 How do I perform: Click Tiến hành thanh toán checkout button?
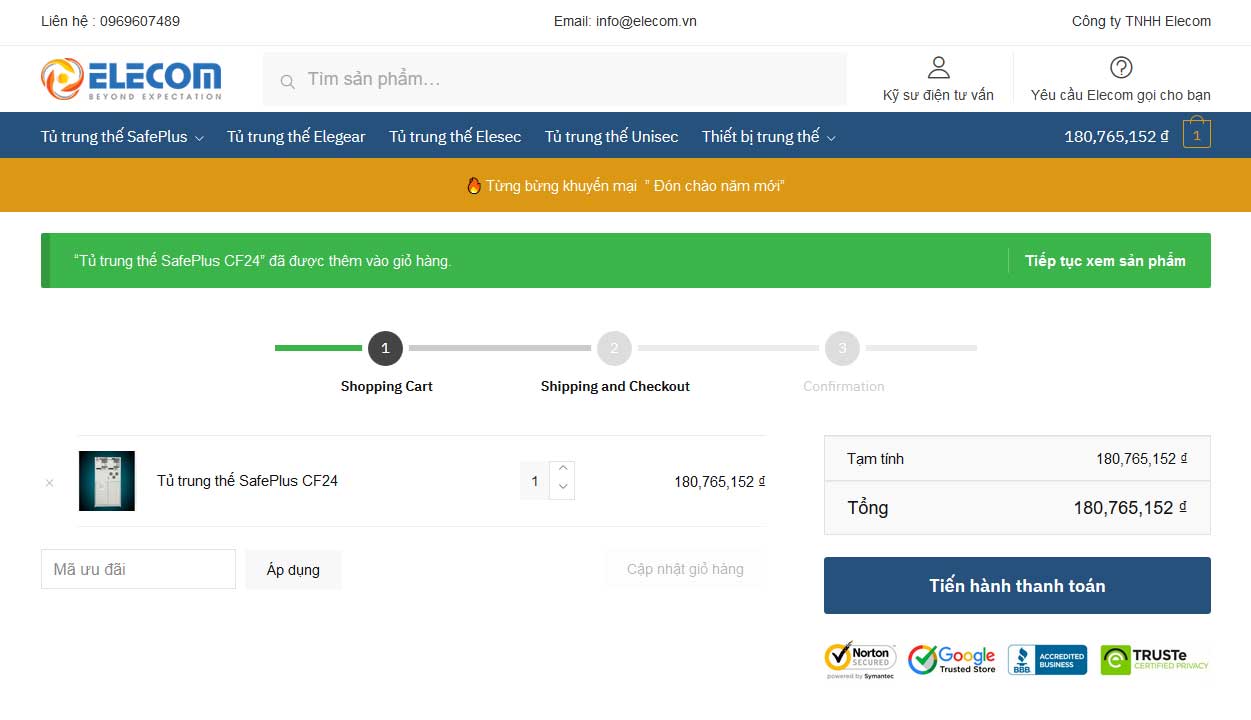point(1017,586)
